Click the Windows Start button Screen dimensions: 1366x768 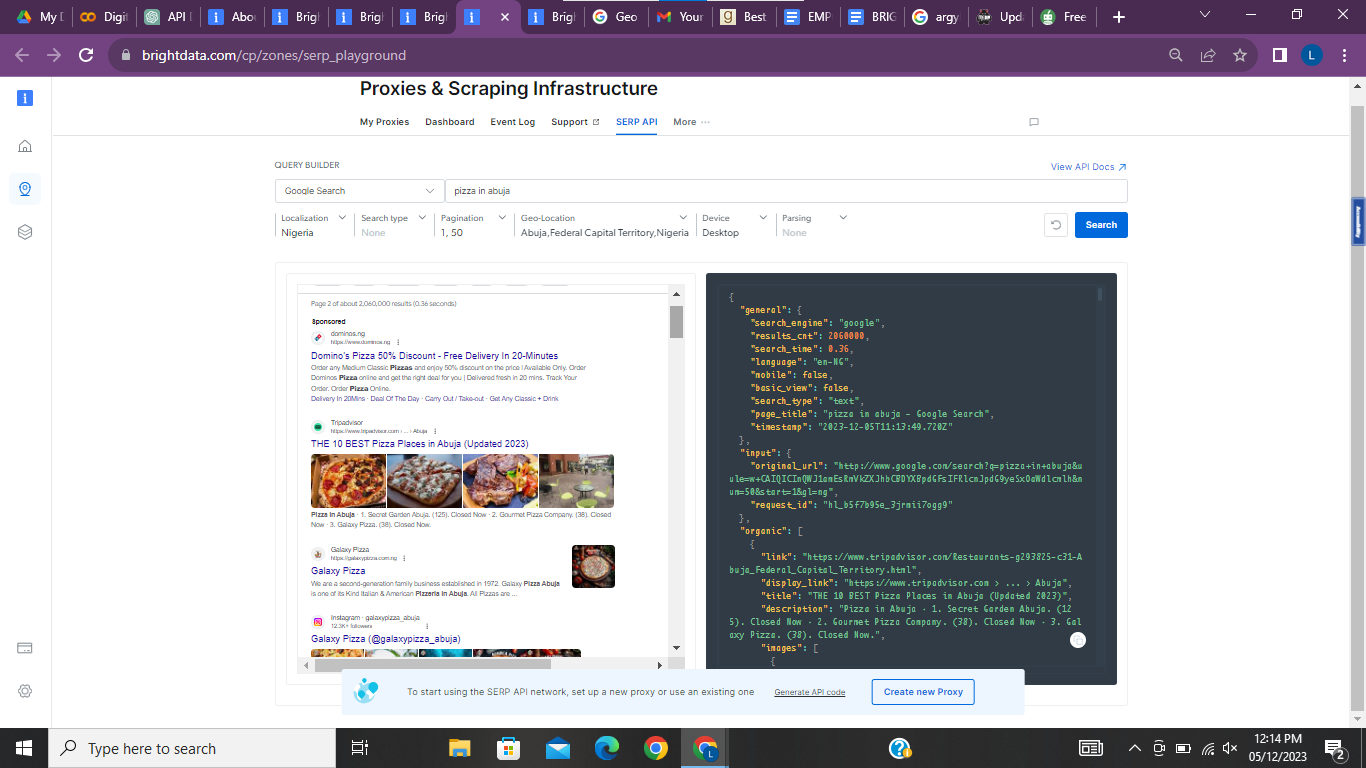coord(24,748)
